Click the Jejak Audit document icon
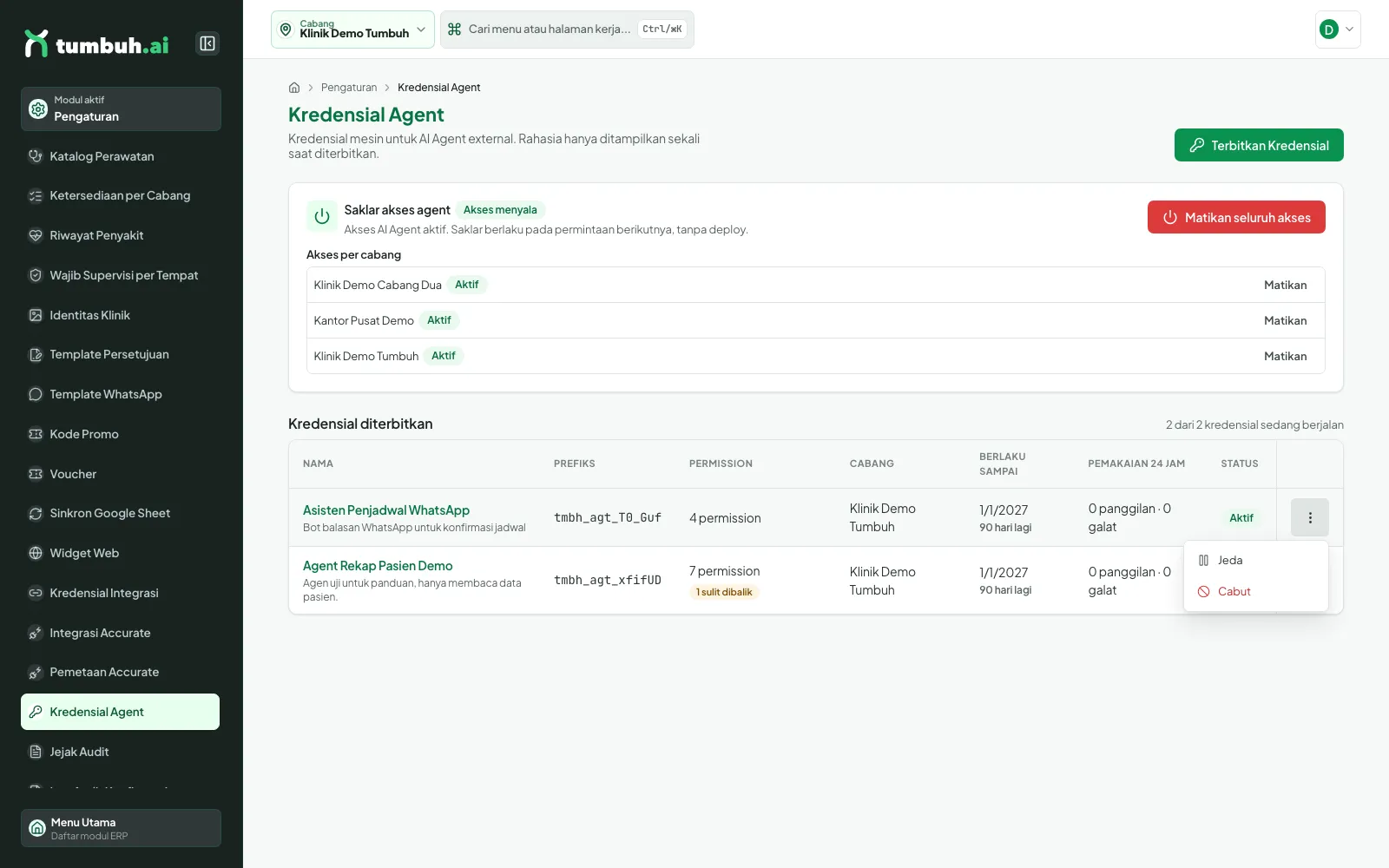The height and width of the screenshot is (868, 1389). click(36, 752)
